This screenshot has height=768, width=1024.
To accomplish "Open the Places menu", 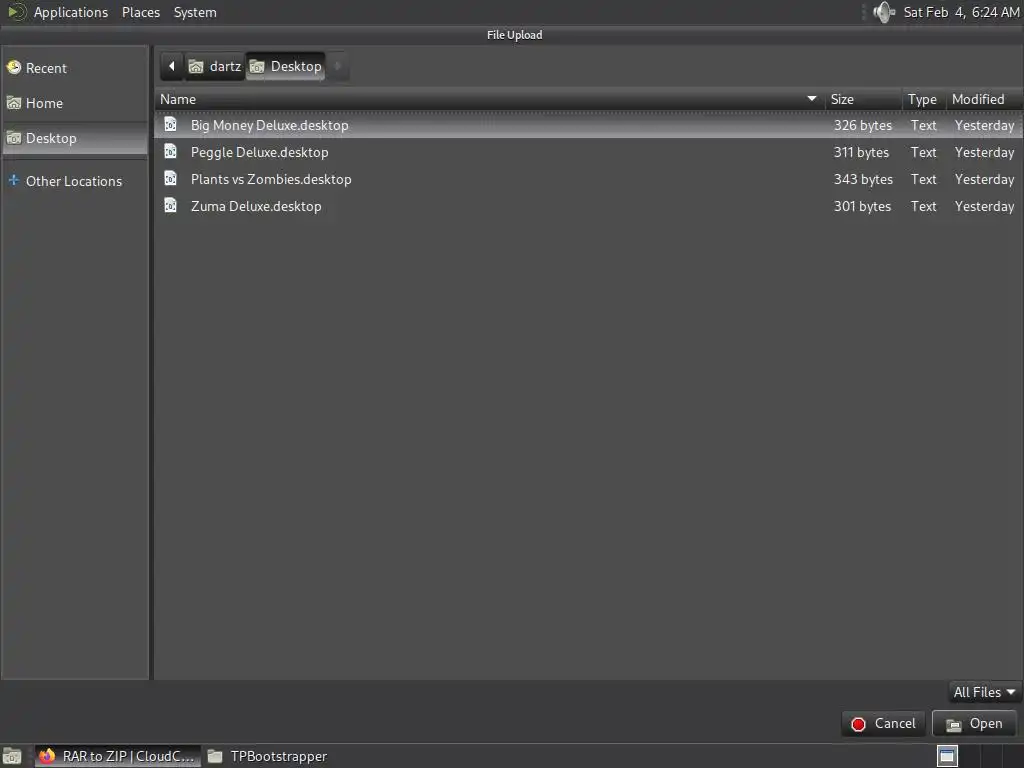I will (x=141, y=12).
